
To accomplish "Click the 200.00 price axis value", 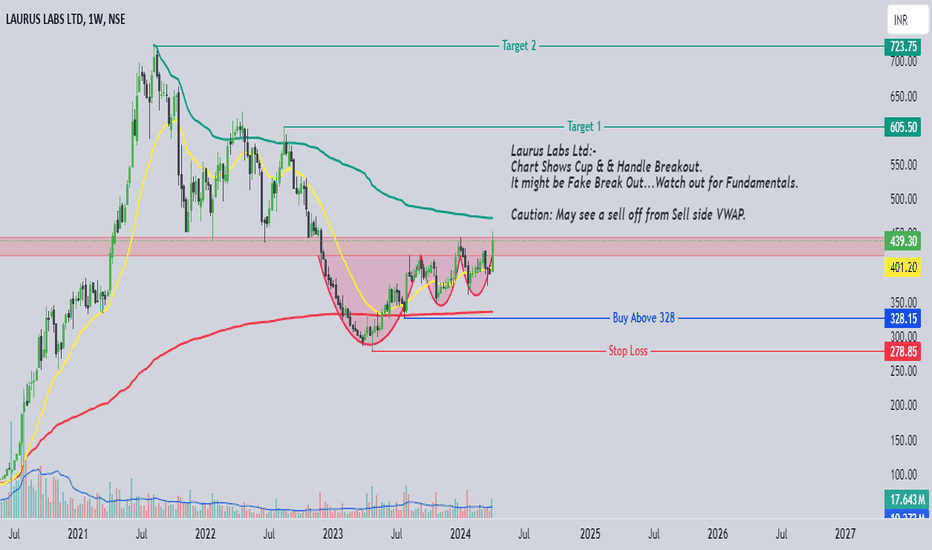I will [903, 406].
